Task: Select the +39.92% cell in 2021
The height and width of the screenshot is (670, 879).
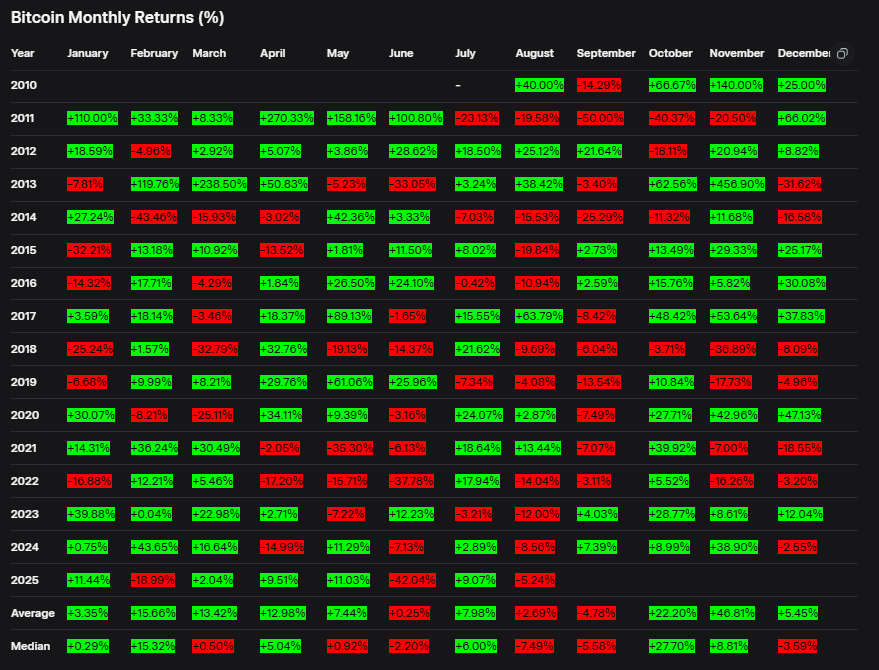Action: coord(672,448)
